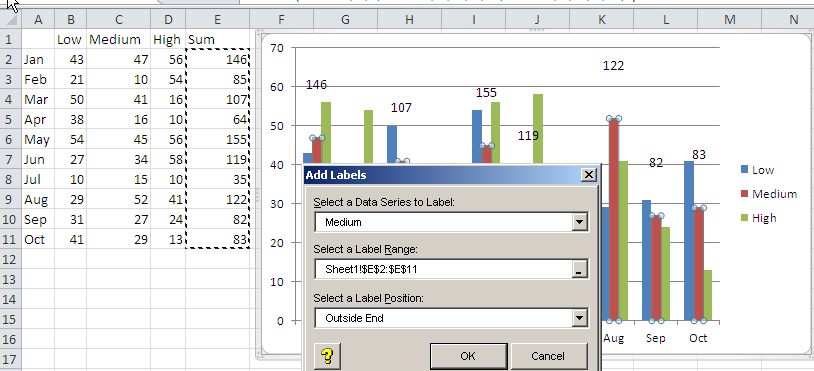This screenshot has height=371, width=814.
Task: Click OK in Add Labels dialog
Action: (x=468, y=356)
